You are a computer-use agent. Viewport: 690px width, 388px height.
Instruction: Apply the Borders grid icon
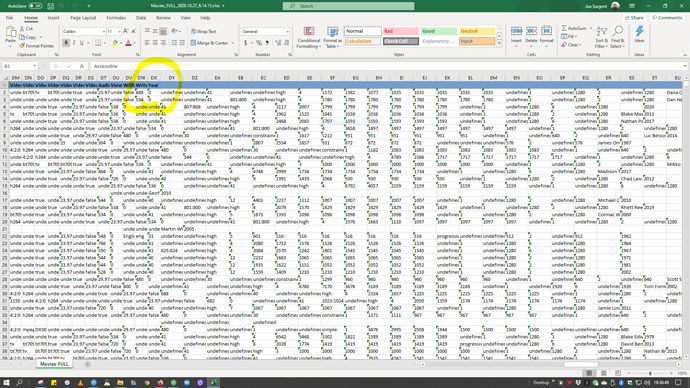(x=98, y=43)
